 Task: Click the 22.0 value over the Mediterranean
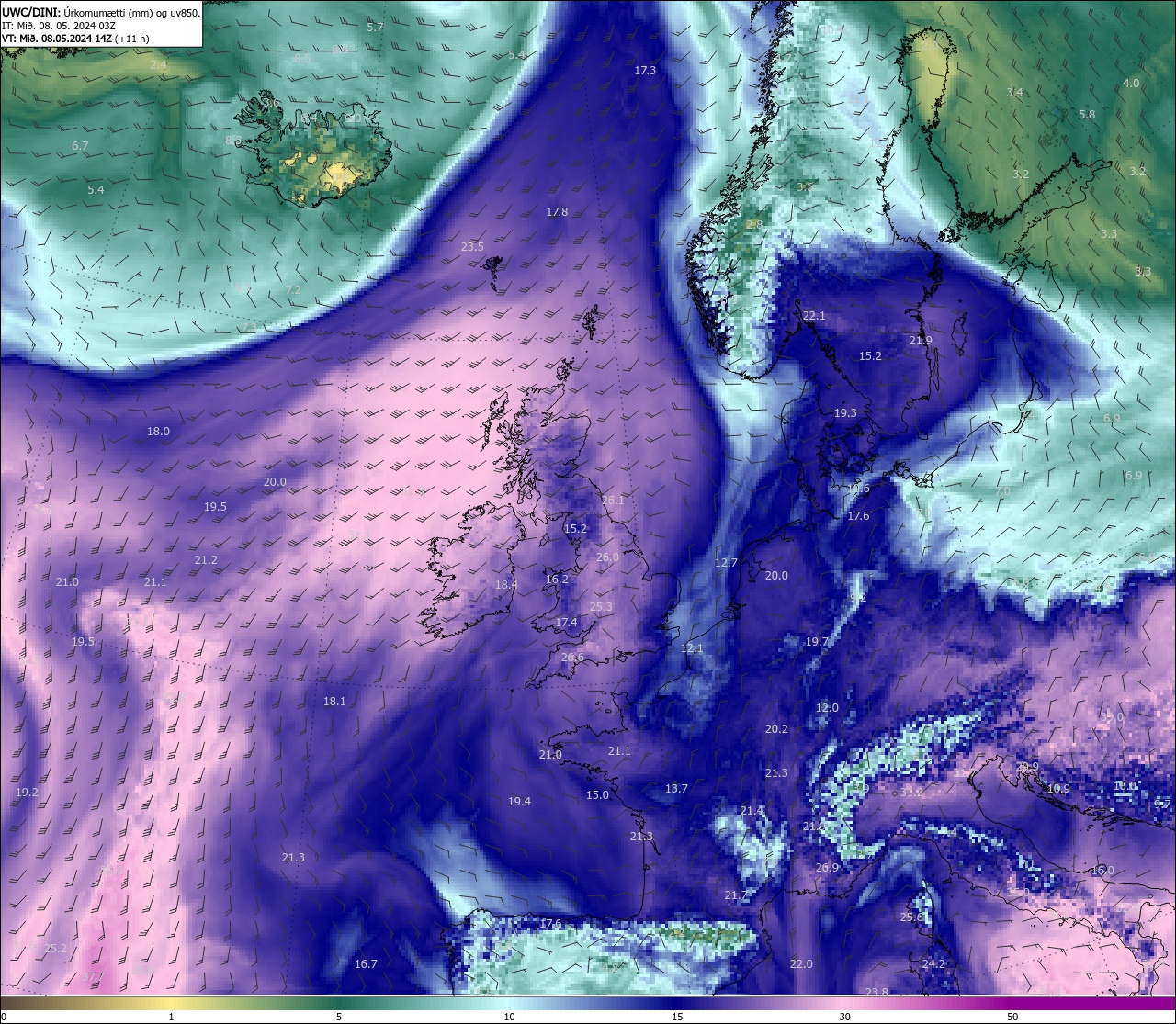pos(801,964)
